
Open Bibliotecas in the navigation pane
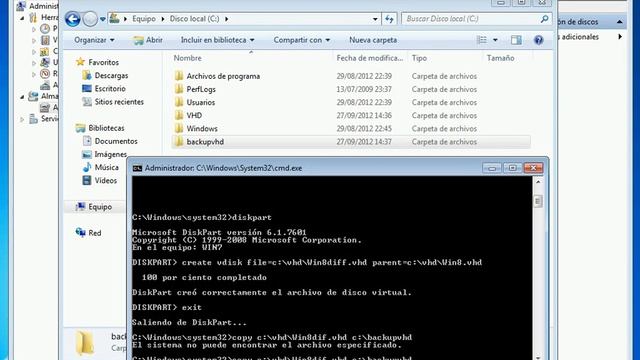[106, 128]
